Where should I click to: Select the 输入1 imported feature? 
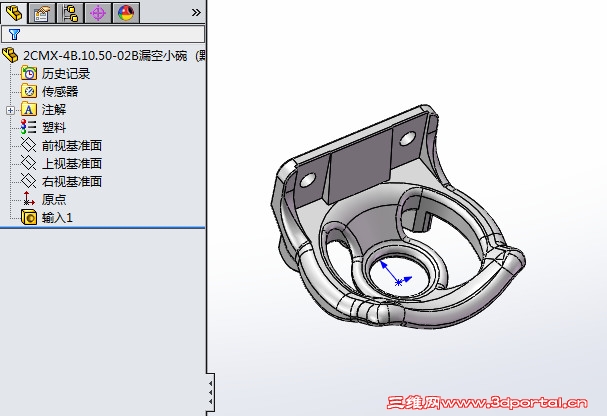pyautogui.click(x=57, y=217)
